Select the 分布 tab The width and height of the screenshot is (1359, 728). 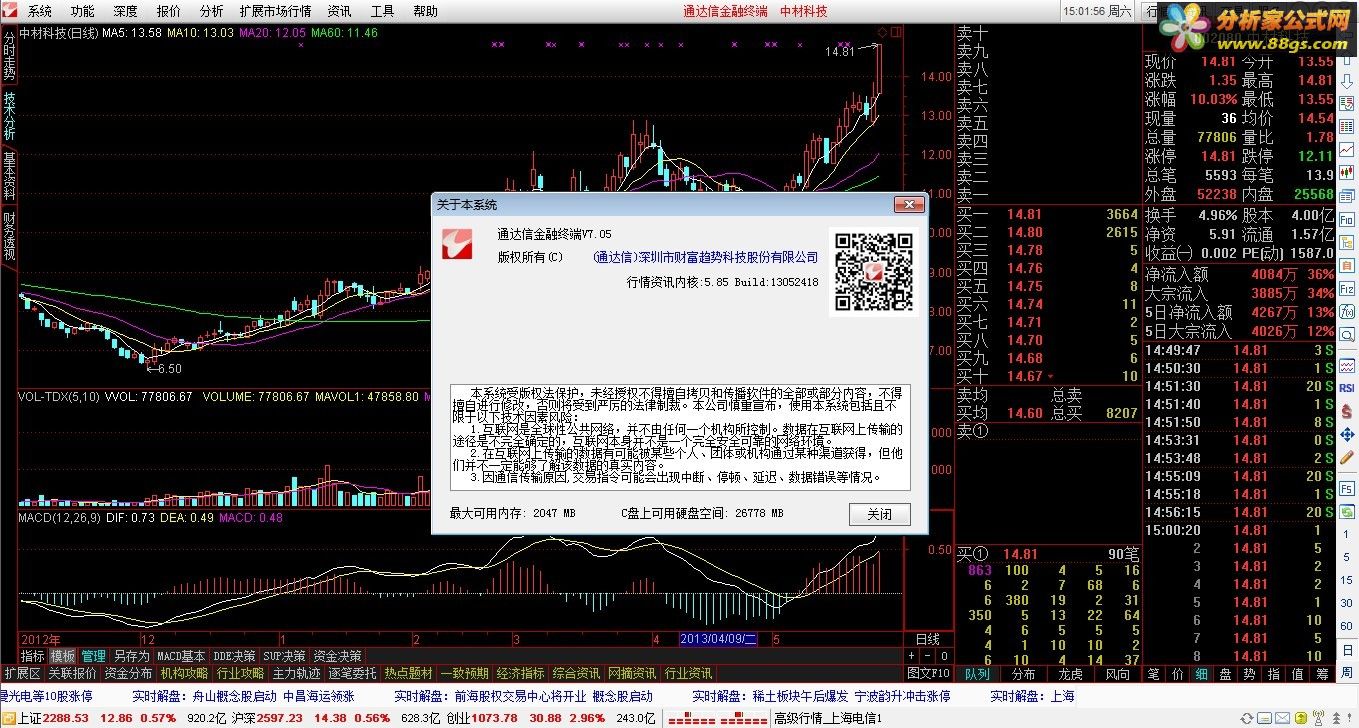(x=1023, y=674)
